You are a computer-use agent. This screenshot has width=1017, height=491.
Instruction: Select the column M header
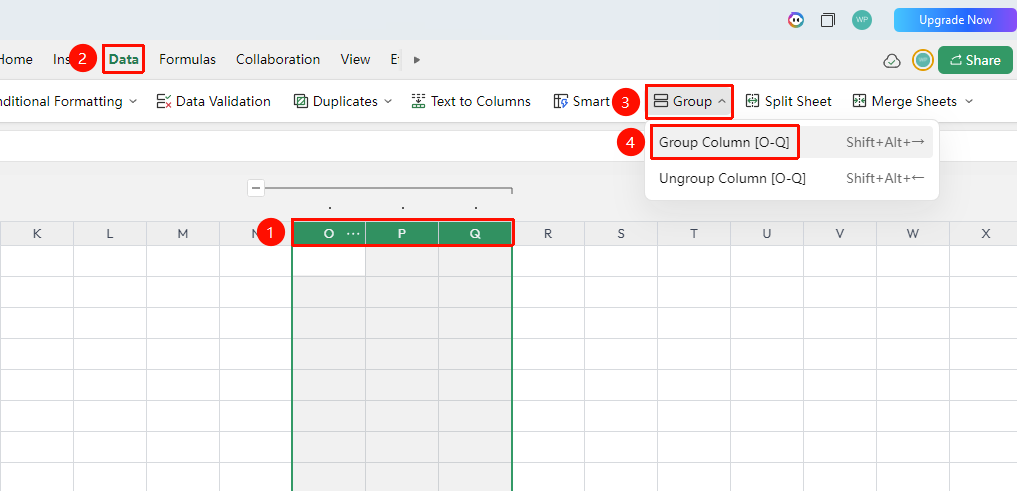[x=183, y=234]
